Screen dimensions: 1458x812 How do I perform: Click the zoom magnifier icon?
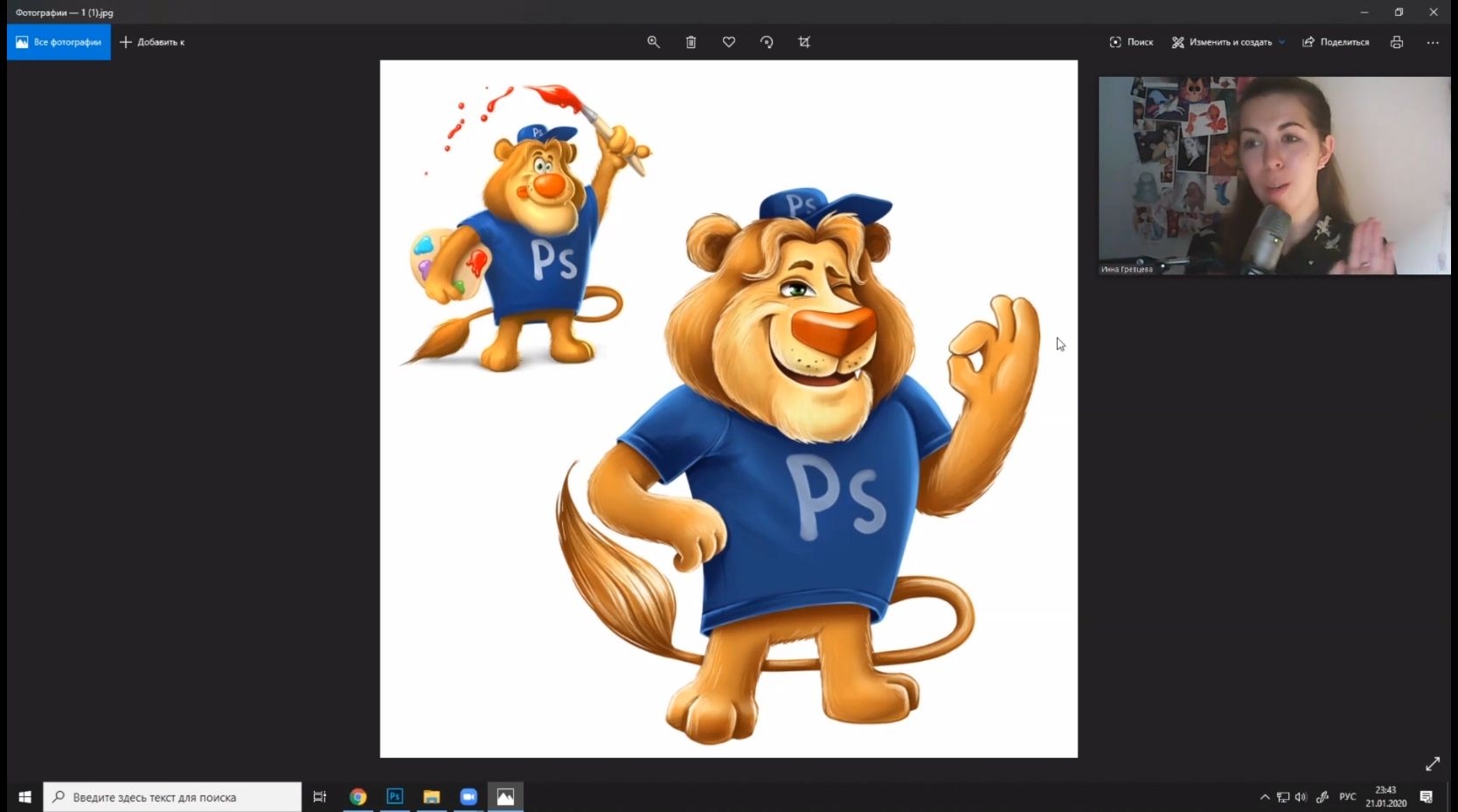(x=653, y=42)
